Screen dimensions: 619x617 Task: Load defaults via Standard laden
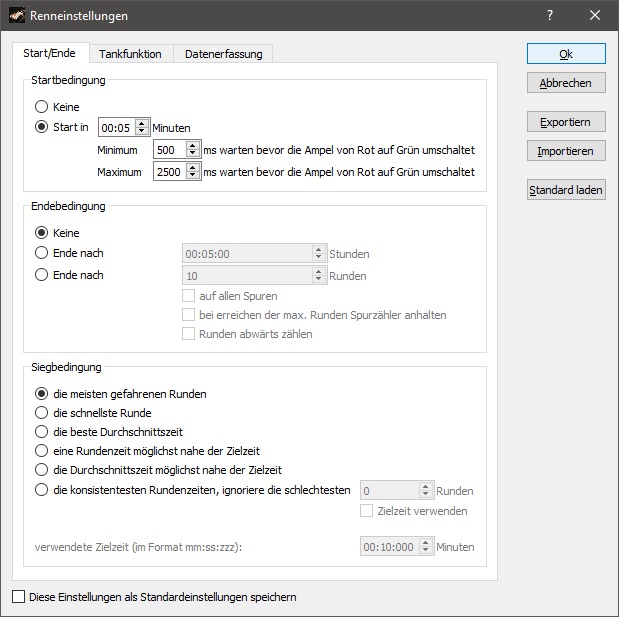click(566, 190)
